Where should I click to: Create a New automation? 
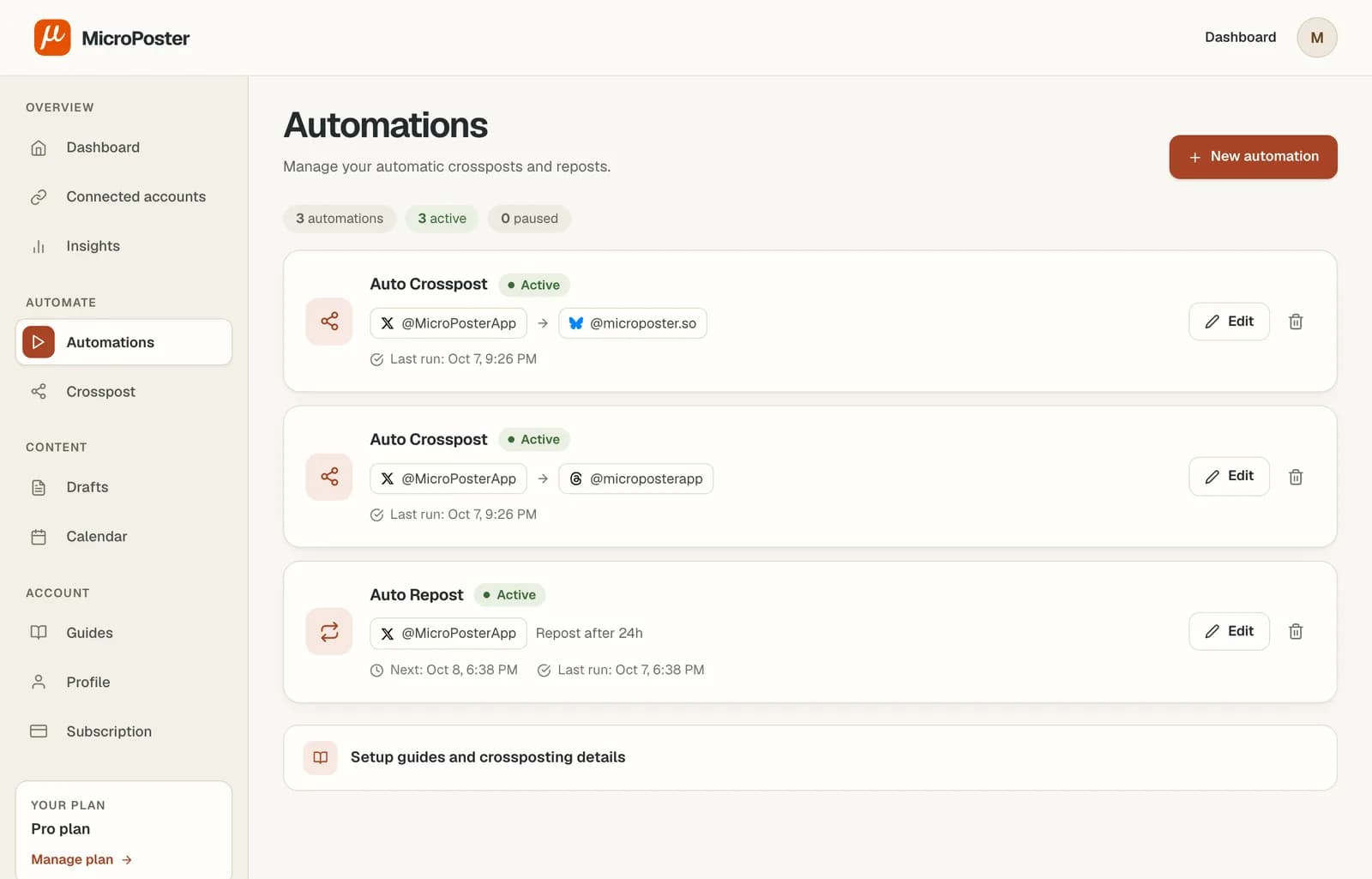click(x=1253, y=157)
